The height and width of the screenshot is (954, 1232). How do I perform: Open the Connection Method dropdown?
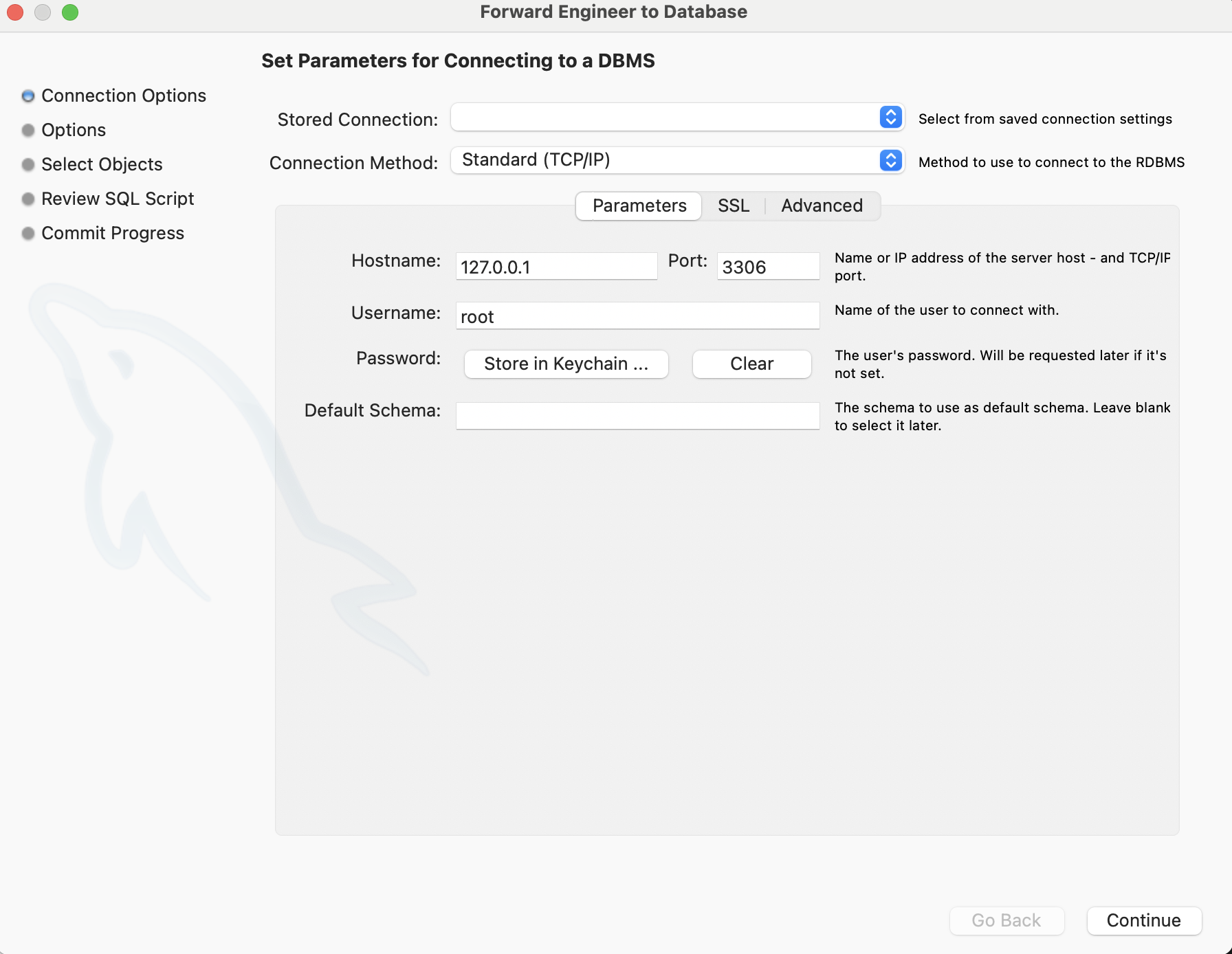677,160
